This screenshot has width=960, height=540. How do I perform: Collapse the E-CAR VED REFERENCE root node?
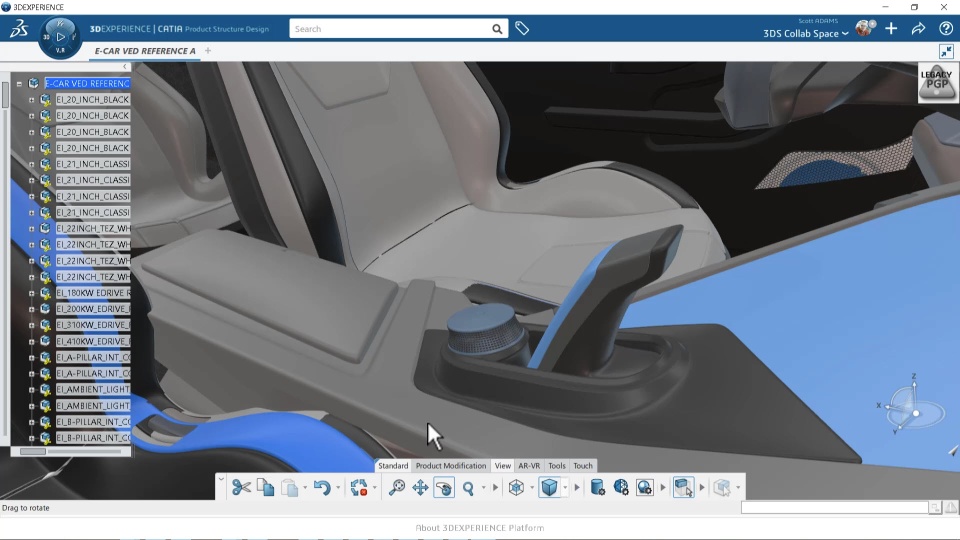coord(19,84)
